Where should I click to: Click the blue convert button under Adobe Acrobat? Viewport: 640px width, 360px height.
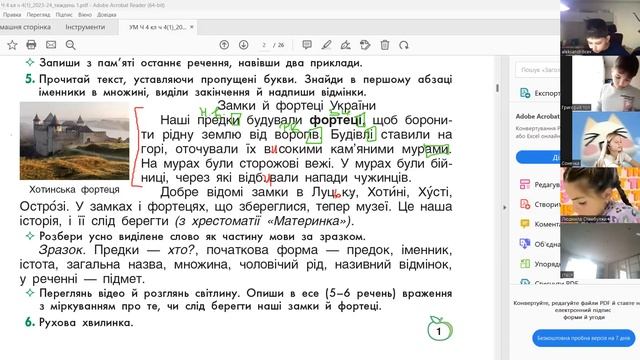(538, 157)
